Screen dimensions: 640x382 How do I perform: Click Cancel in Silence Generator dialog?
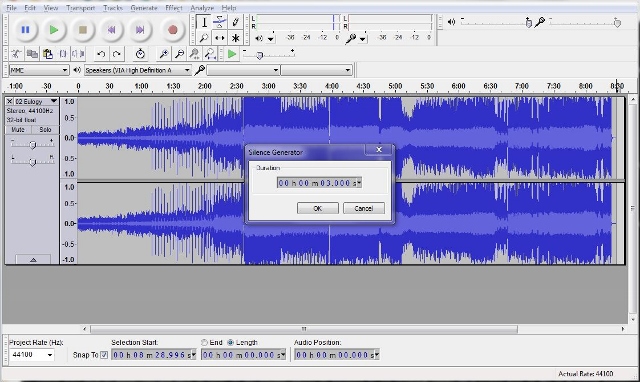(364, 208)
